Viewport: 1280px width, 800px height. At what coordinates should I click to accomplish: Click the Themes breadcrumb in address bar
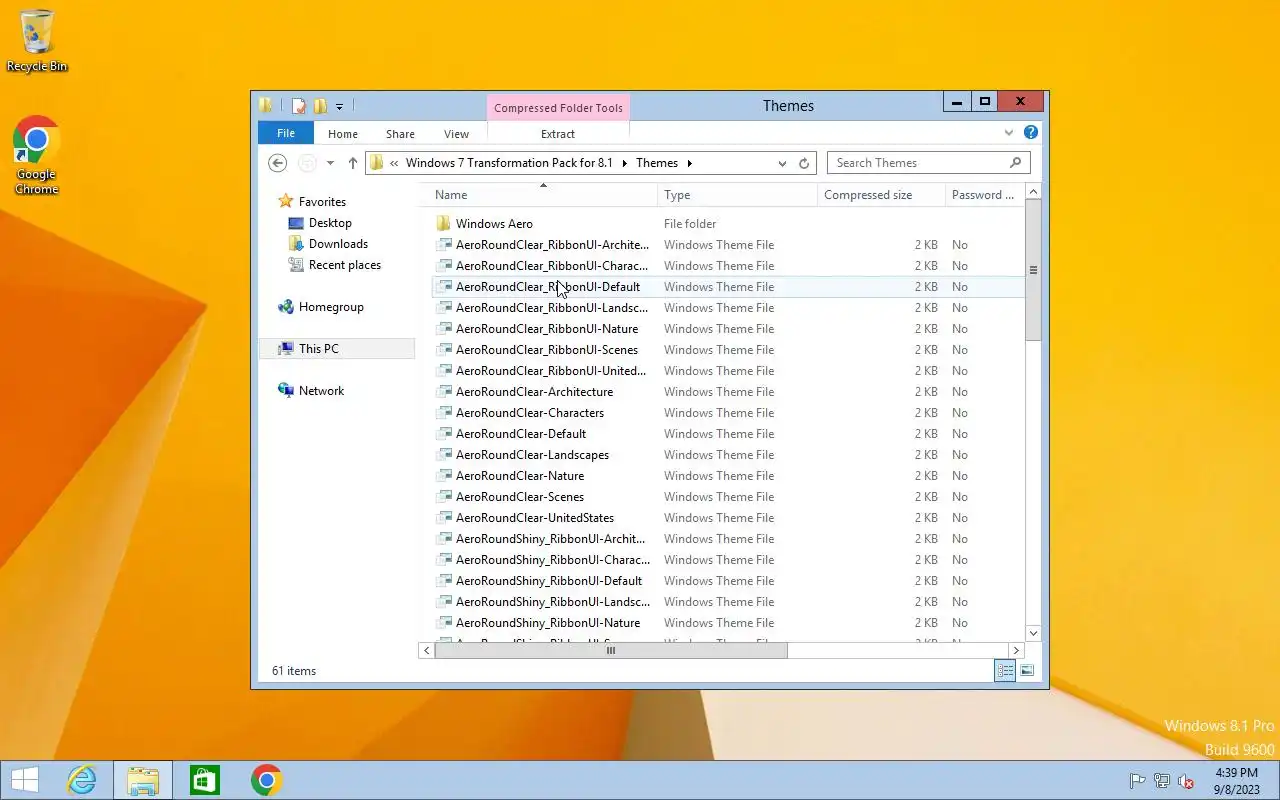pyautogui.click(x=657, y=163)
